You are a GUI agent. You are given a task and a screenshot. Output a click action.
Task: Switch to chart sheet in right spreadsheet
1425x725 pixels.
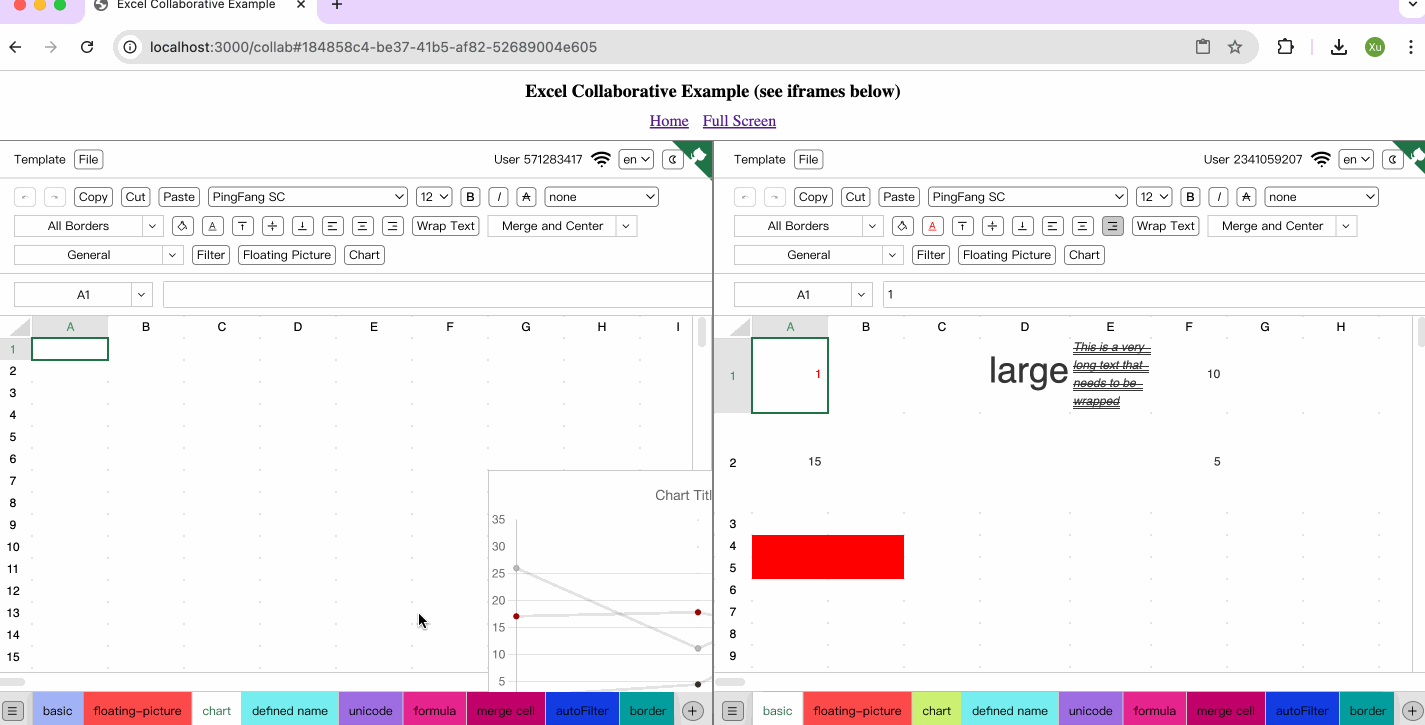(937, 711)
